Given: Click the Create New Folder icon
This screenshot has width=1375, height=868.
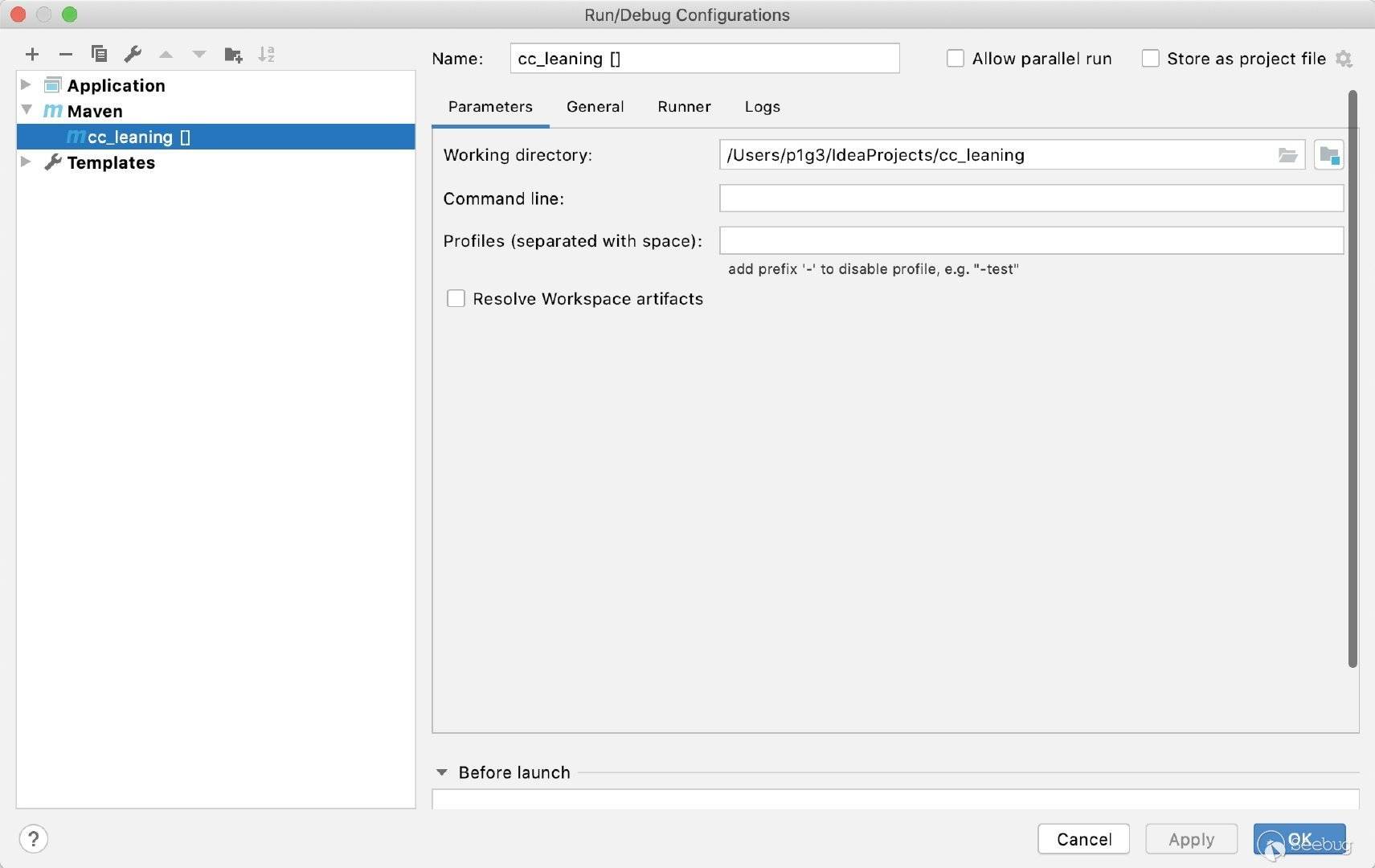Looking at the screenshot, I should click(233, 55).
